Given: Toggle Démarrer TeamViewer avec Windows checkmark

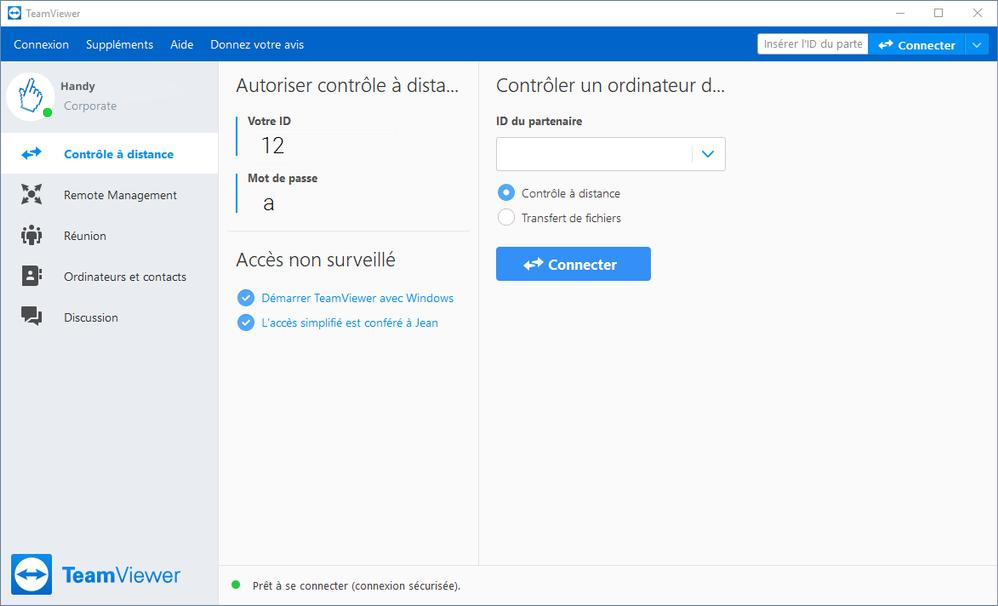Looking at the screenshot, I should point(246,298).
